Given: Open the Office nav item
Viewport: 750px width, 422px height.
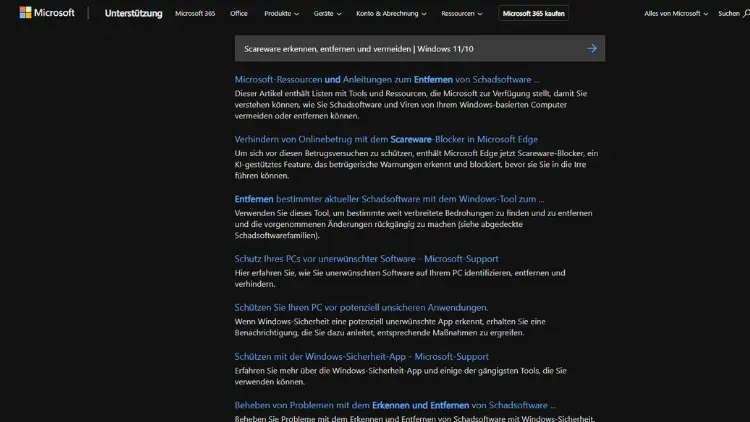Looking at the screenshot, I should pos(239,13).
